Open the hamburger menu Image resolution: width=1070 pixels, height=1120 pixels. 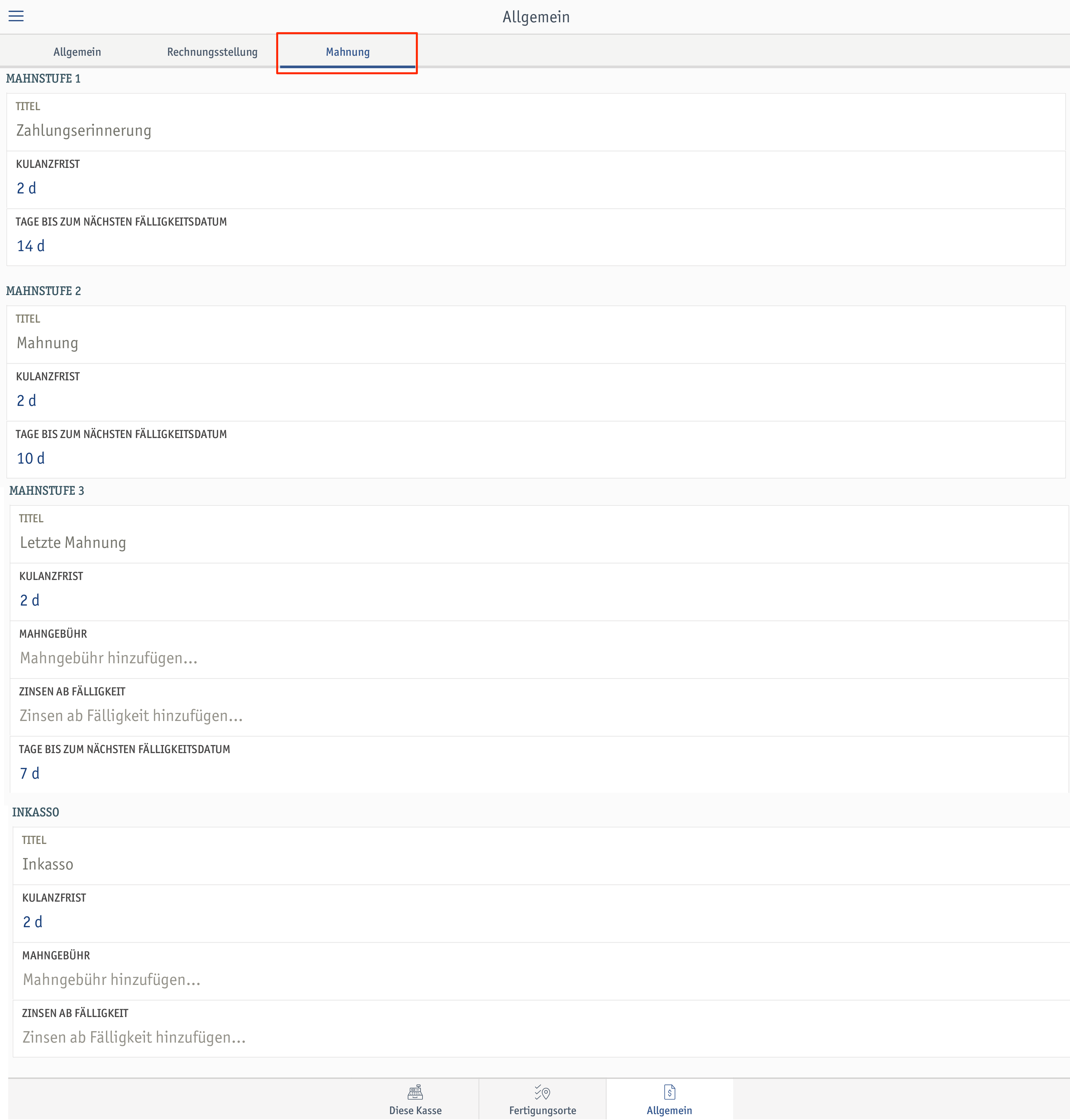(16, 16)
